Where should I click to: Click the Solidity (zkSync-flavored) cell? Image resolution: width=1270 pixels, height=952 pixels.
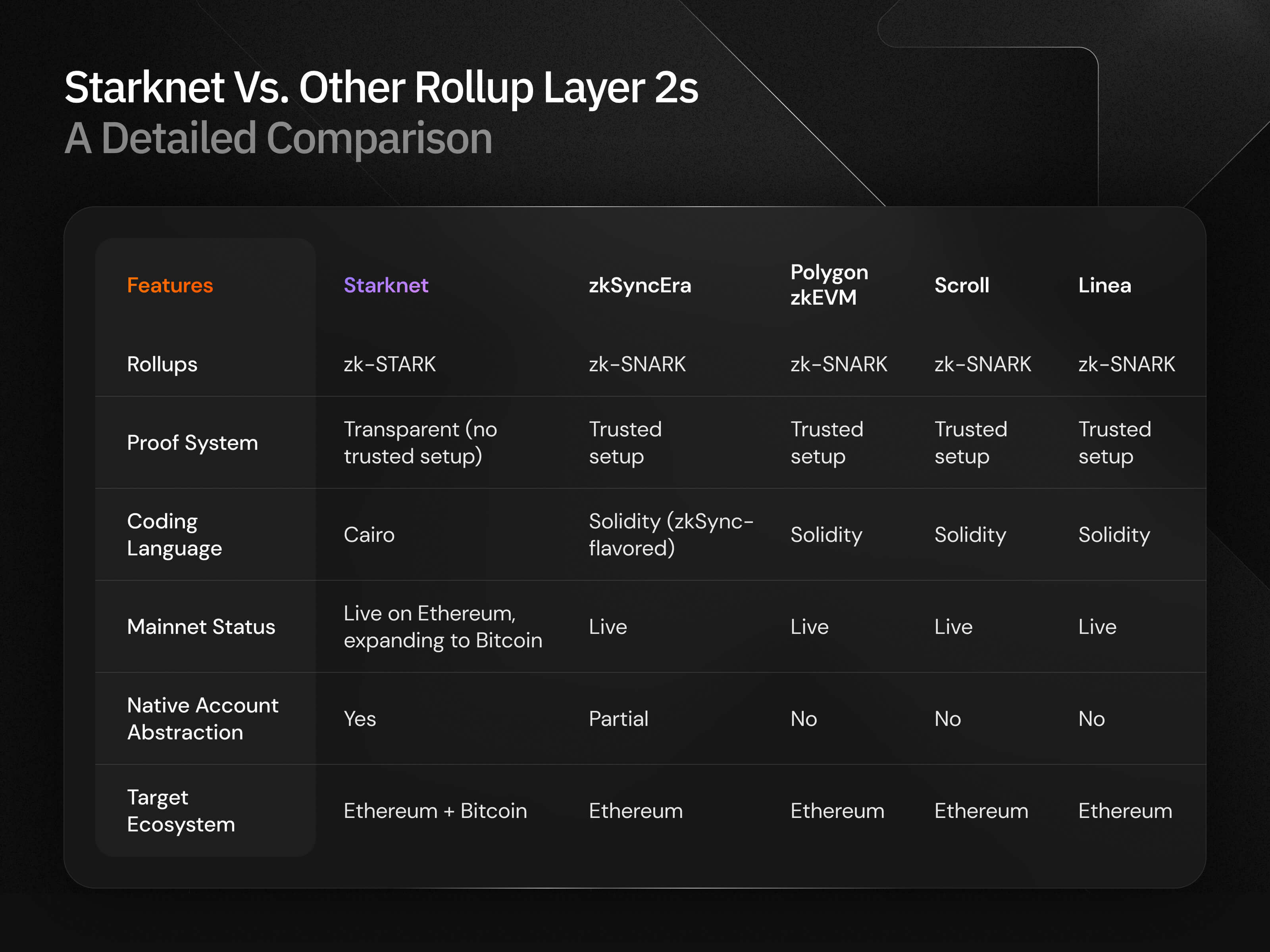point(671,535)
